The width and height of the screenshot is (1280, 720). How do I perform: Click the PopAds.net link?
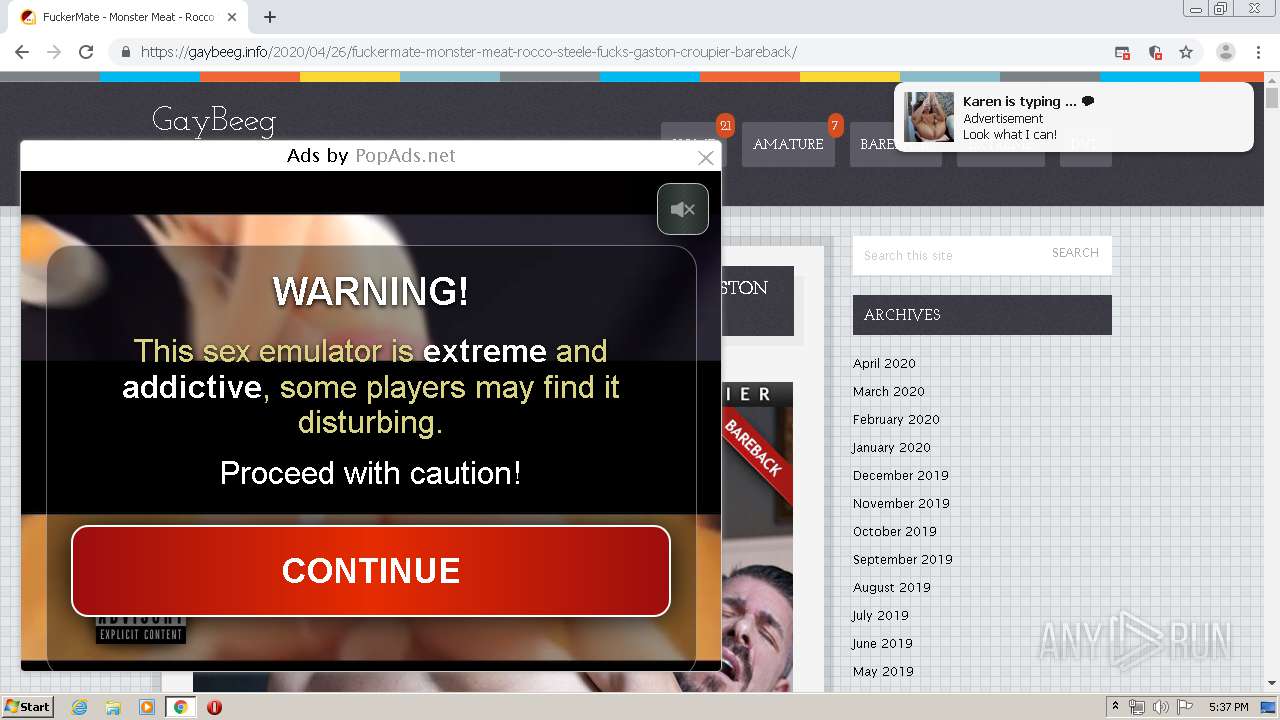(x=405, y=155)
